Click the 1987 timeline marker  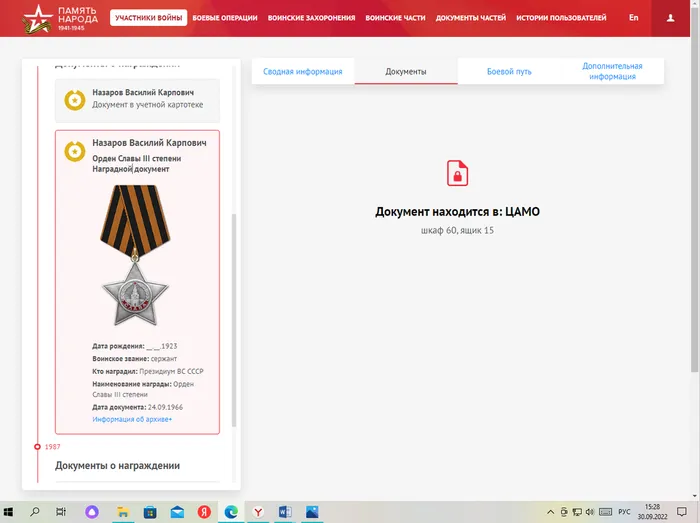click(37, 447)
